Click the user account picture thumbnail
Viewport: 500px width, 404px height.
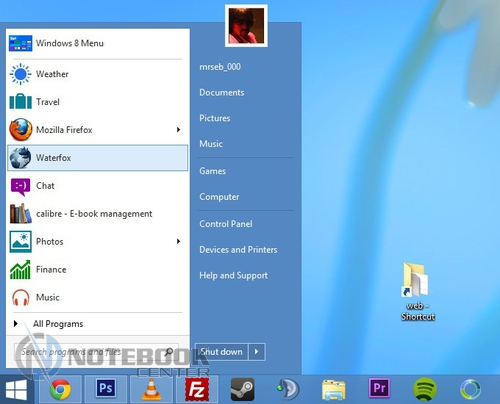pos(246,26)
